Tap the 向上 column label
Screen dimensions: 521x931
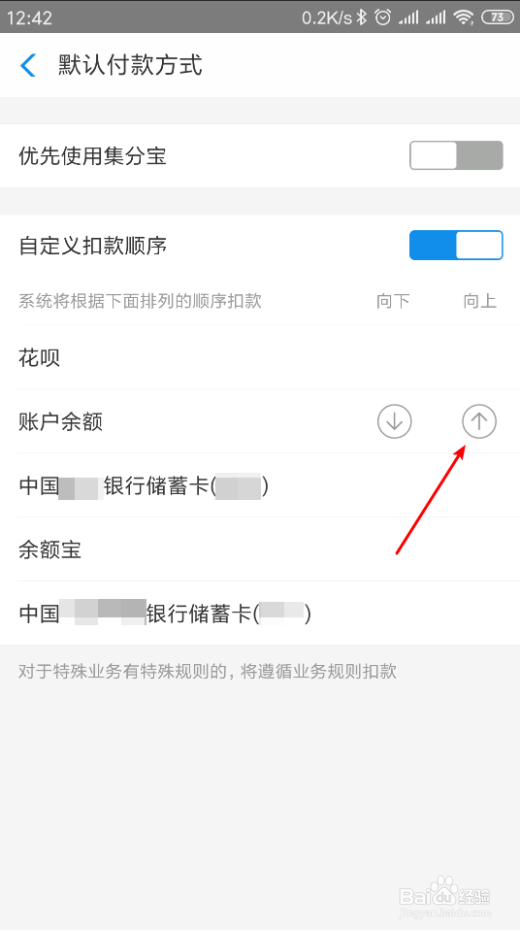[479, 301]
